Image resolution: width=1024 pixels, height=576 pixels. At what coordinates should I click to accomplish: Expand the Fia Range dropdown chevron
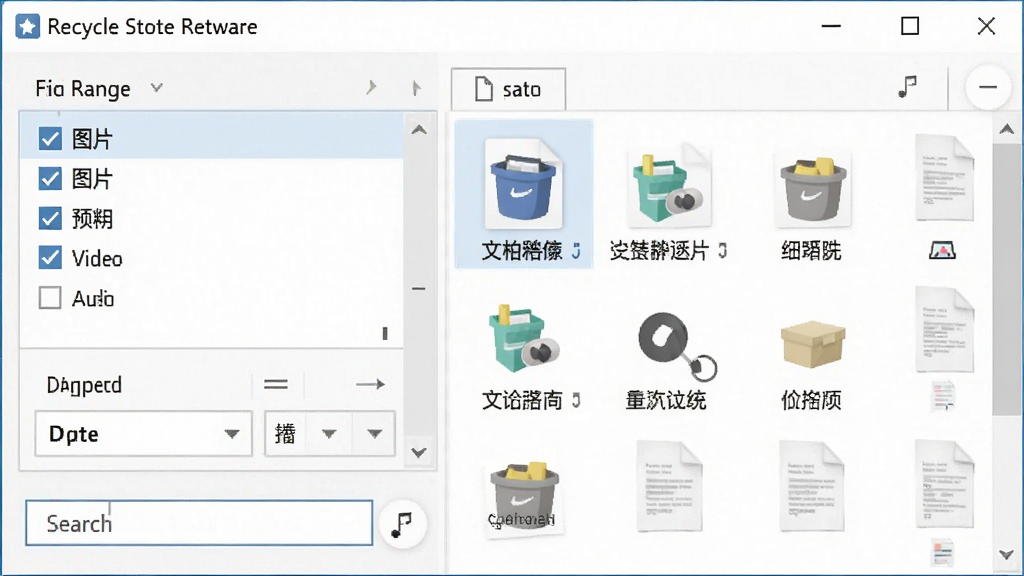156,87
